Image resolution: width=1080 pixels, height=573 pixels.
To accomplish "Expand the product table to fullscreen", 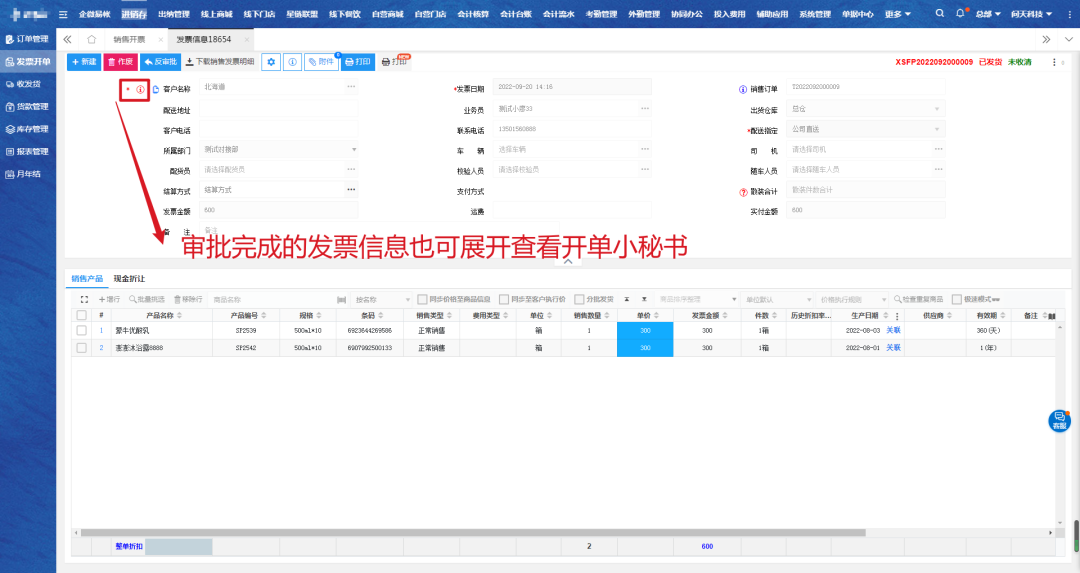I will coord(85,299).
